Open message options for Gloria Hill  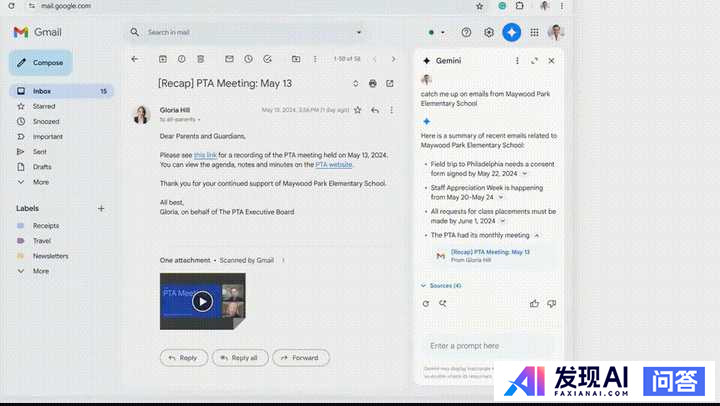click(x=392, y=110)
